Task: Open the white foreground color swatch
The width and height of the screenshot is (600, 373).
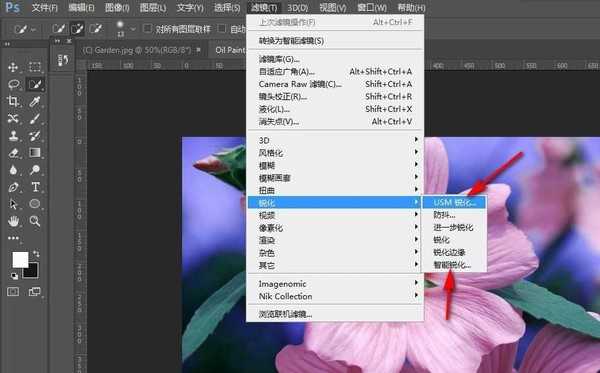Action: [20, 259]
